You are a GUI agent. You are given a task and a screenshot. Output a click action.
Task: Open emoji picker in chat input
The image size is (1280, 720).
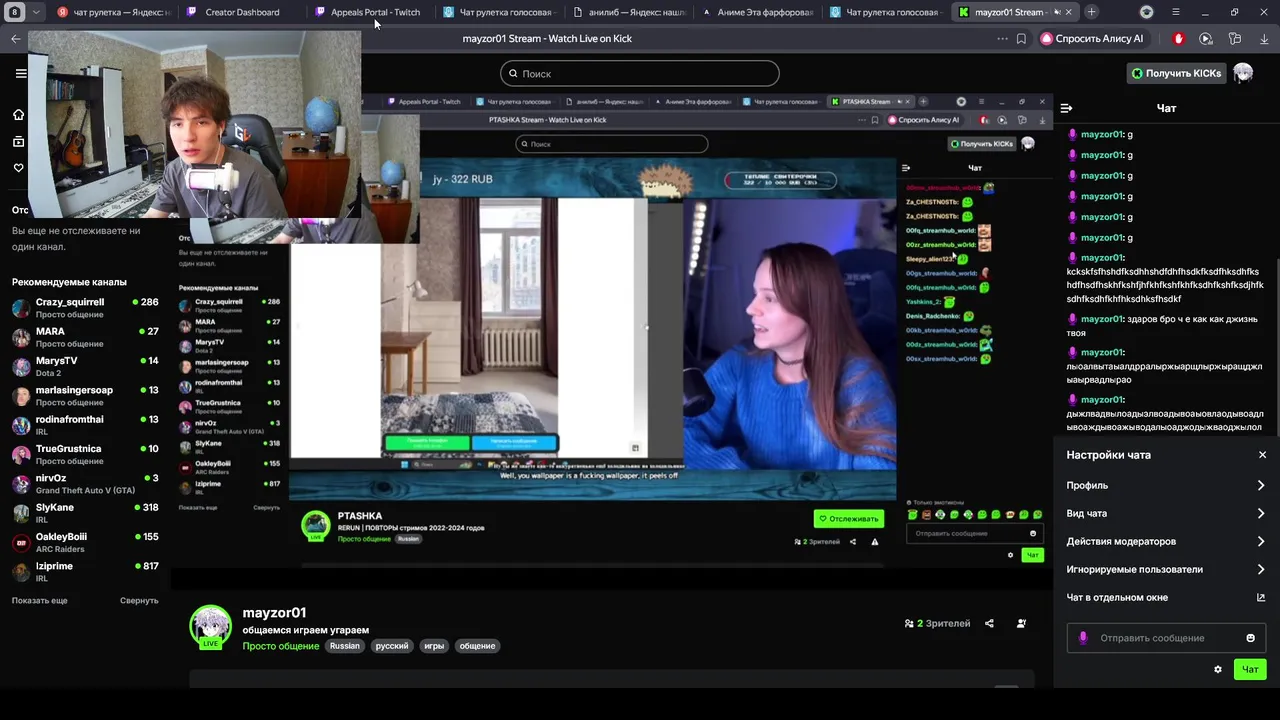(x=1250, y=638)
